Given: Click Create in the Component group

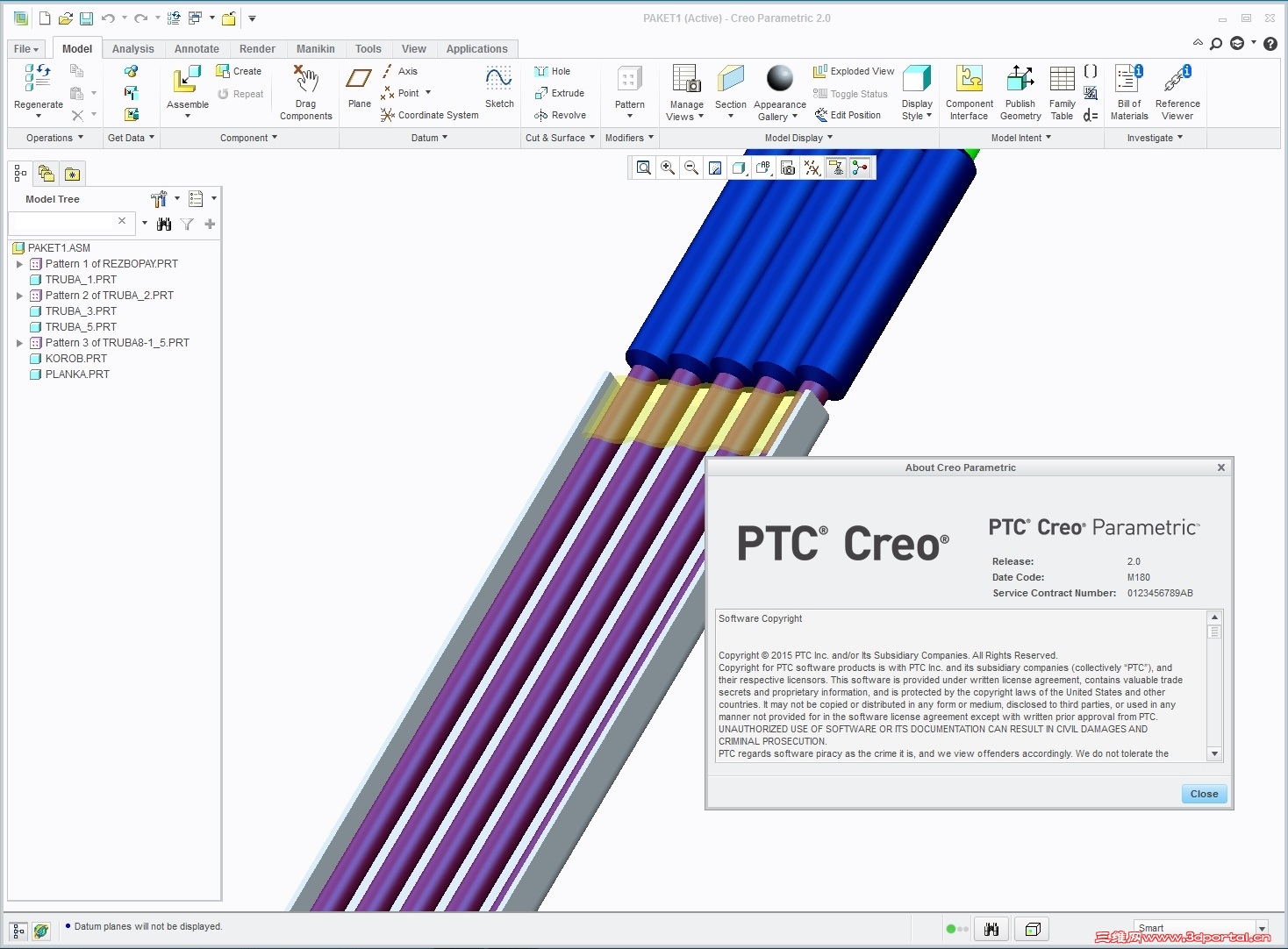Looking at the screenshot, I should click(x=239, y=71).
